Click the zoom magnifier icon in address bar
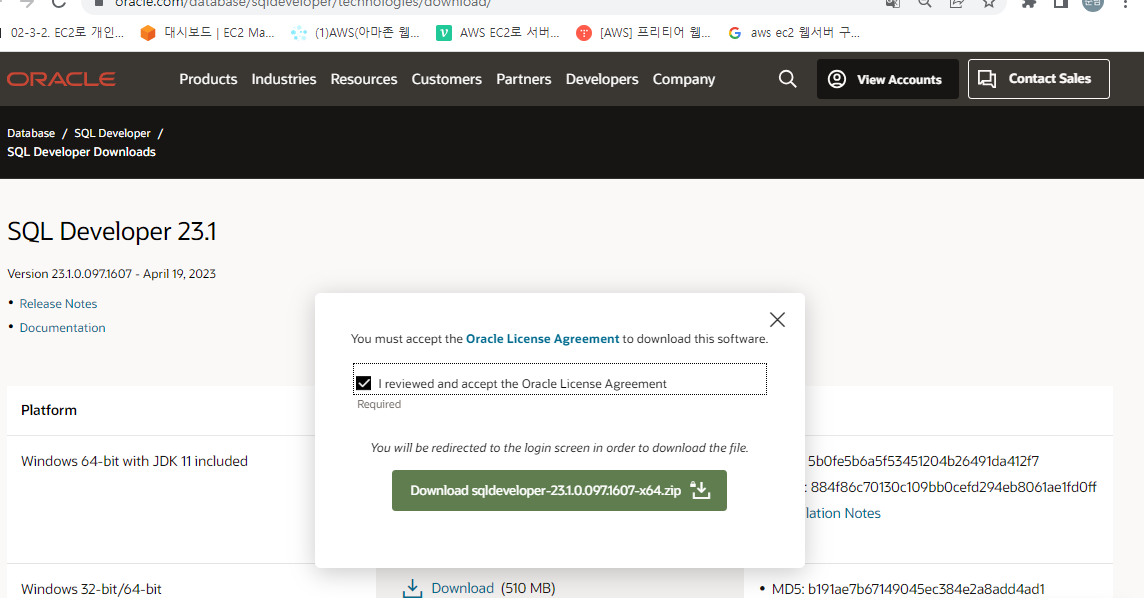1144x598 pixels. [x=924, y=3]
